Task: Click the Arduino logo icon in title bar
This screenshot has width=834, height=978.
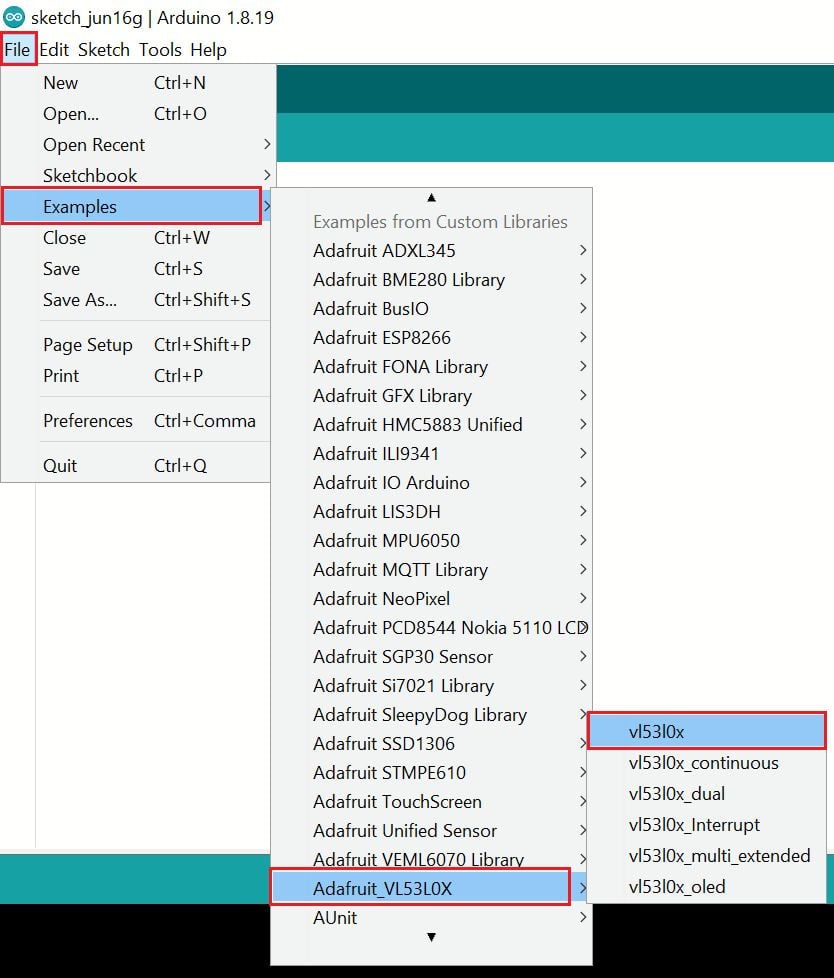Action: (x=14, y=18)
